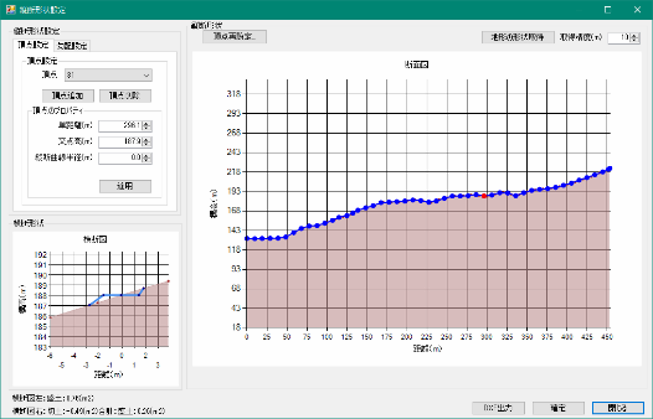Open the 頂点 vertex number dropdown
This screenshot has height=419, width=653.
click(x=108, y=75)
